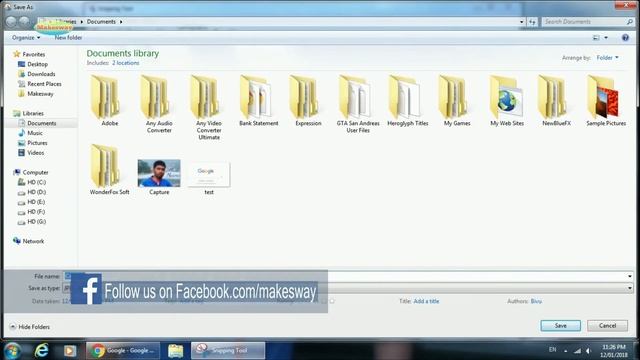Click the Save button
Viewport: 640px width, 360px height.
[560, 326]
